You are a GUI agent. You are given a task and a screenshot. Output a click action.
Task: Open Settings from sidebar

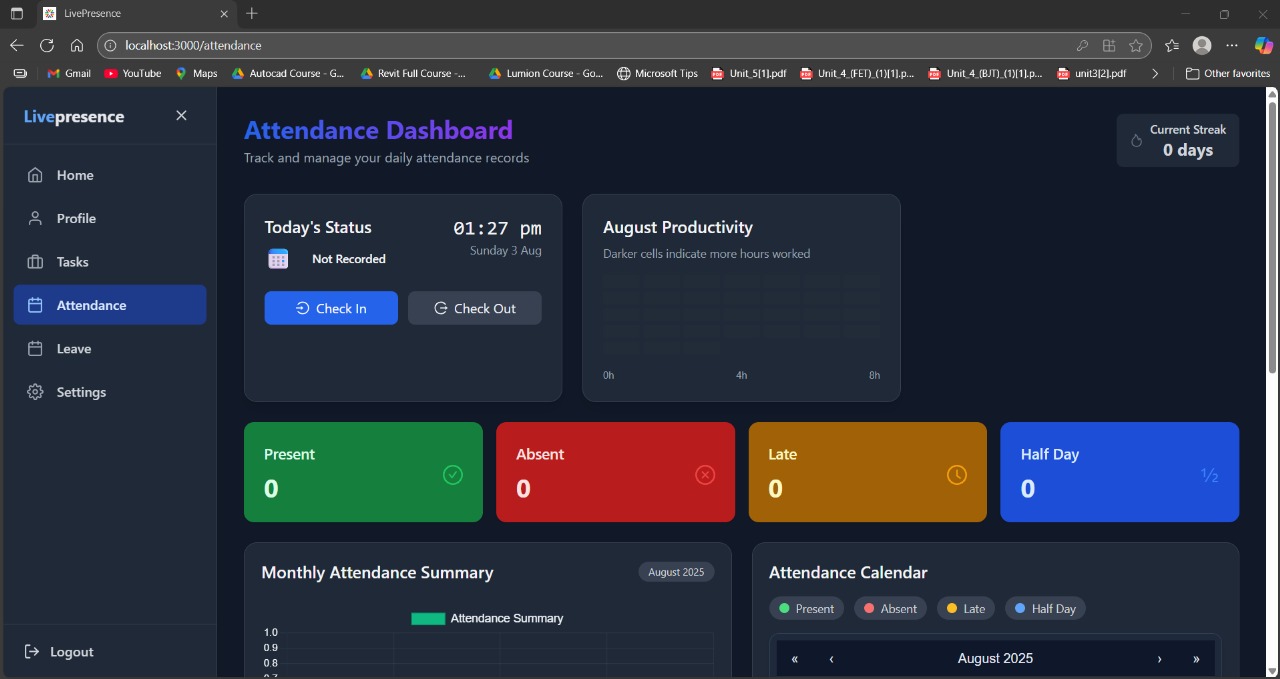(x=110, y=392)
